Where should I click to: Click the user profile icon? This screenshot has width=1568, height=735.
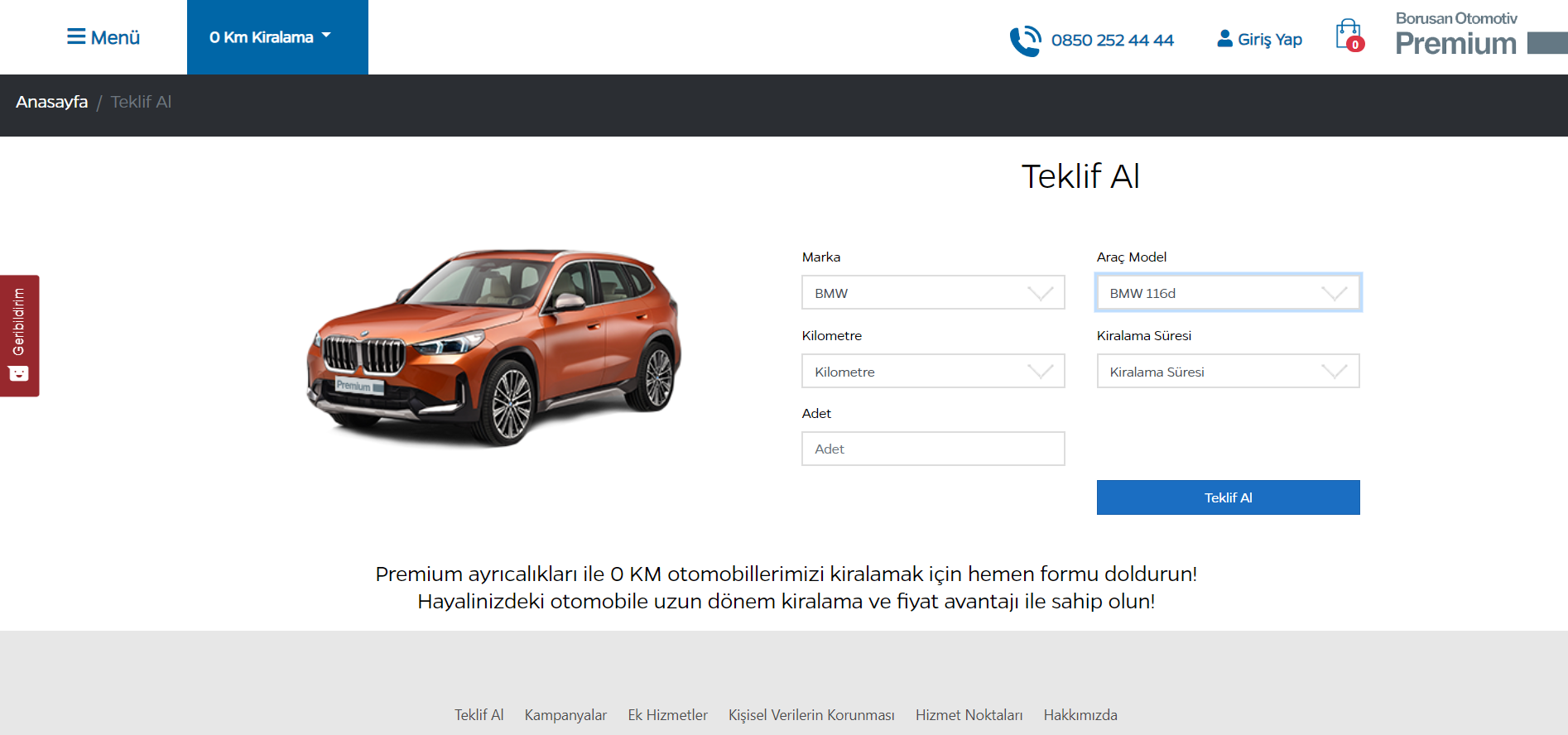[1224, 39]
